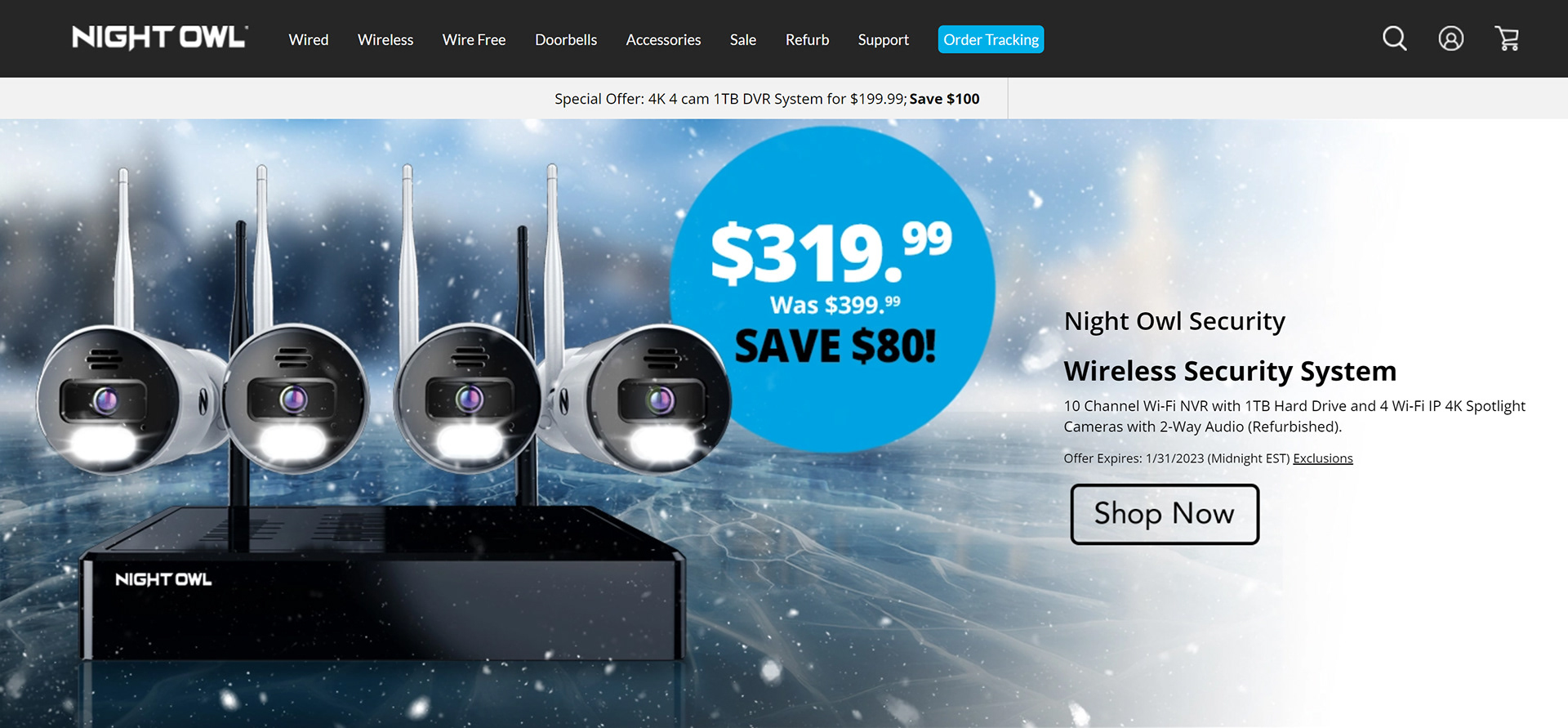The width and height of the screenshot is (1568, 728).
Task: Open the Wired menu
Action: [309, 39]
